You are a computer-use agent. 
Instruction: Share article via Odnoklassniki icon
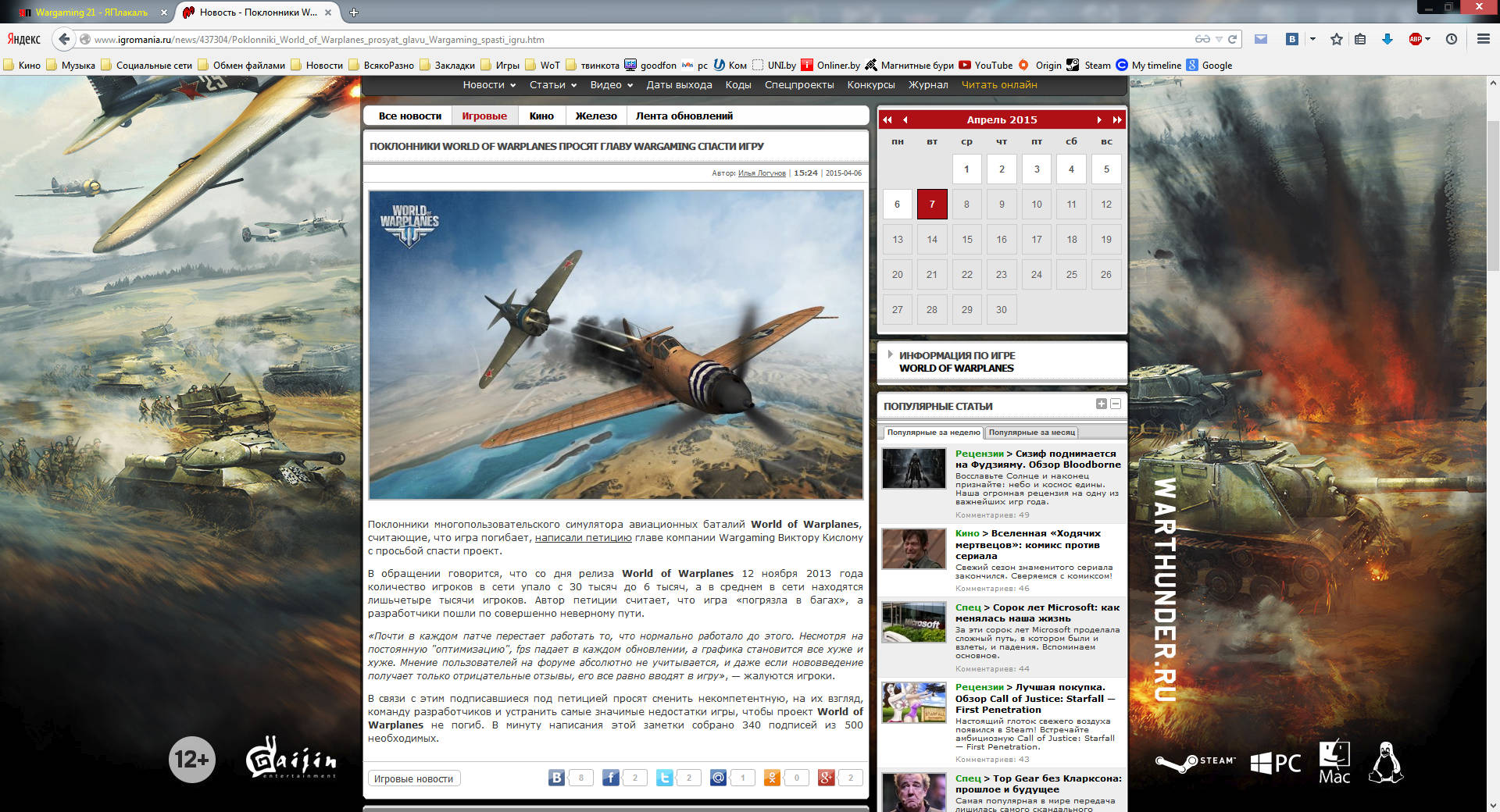point(772,778)
